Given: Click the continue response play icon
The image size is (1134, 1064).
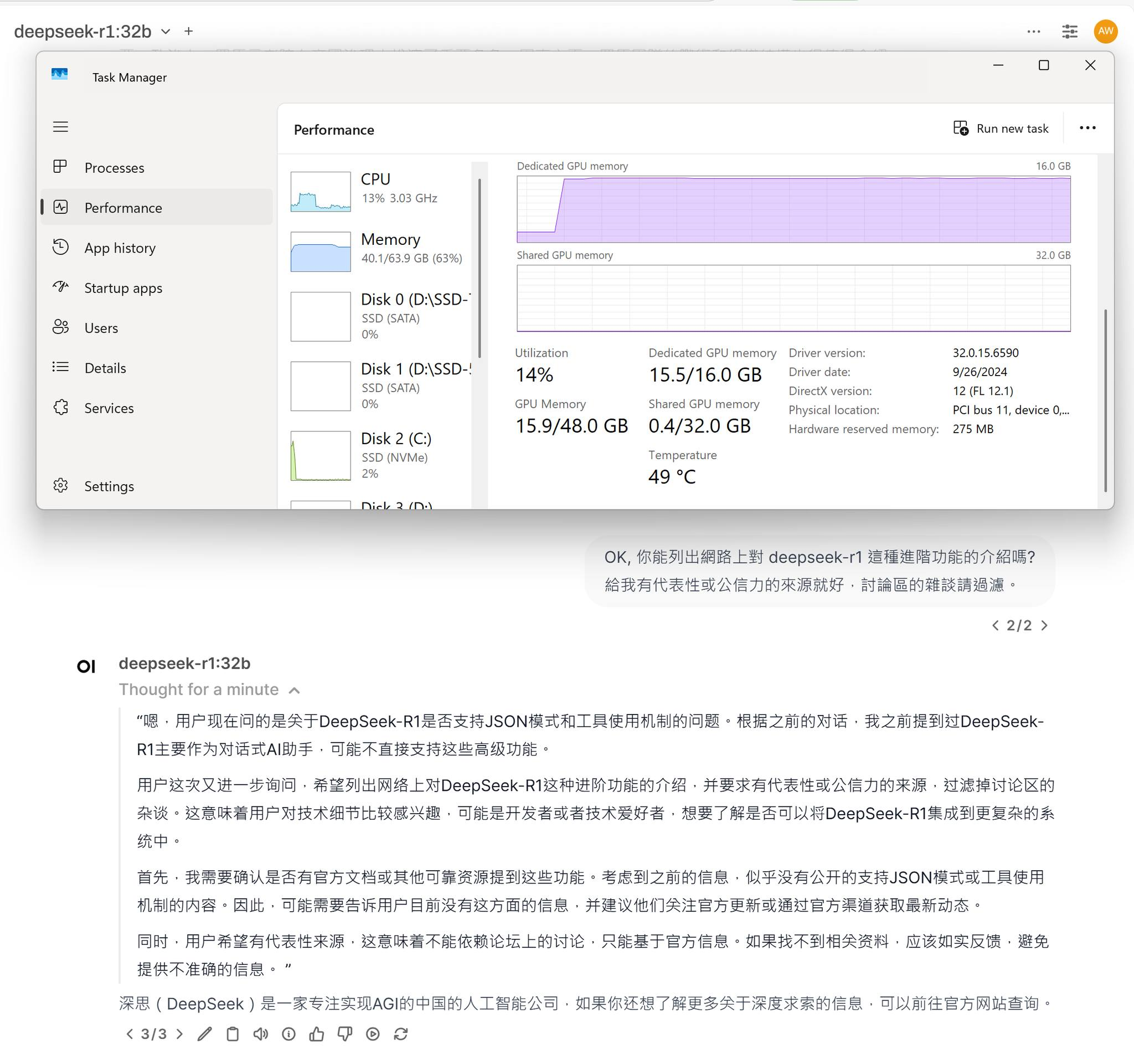Looking at the screenshot, I should tap(373, 1034).
